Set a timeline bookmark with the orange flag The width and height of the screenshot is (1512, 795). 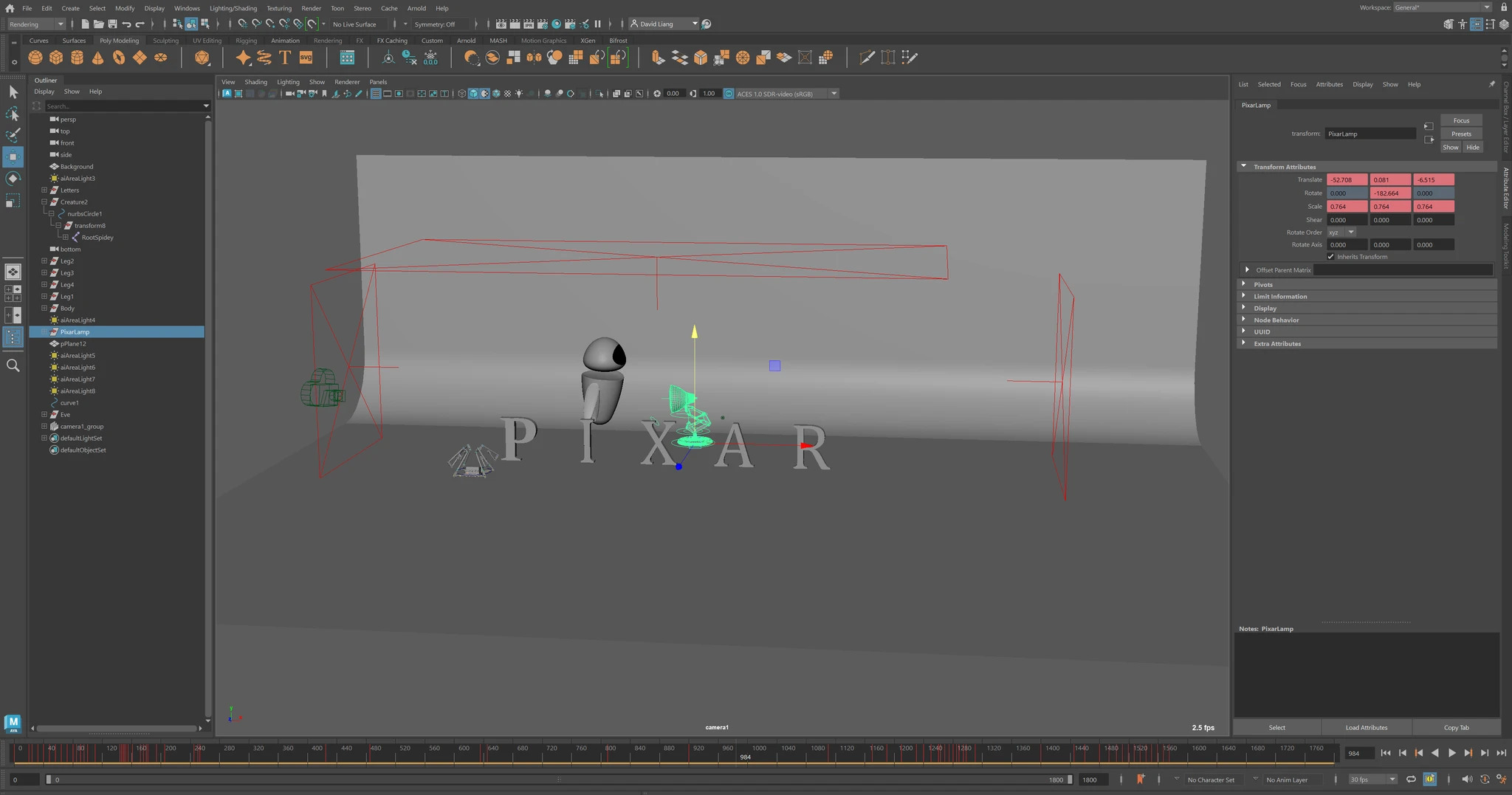[x=1141, y=779]
